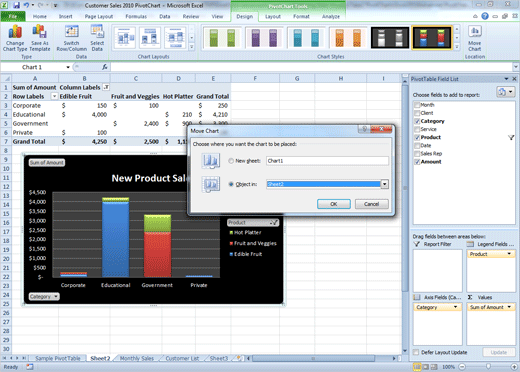Apply the purple chart style

264,38
